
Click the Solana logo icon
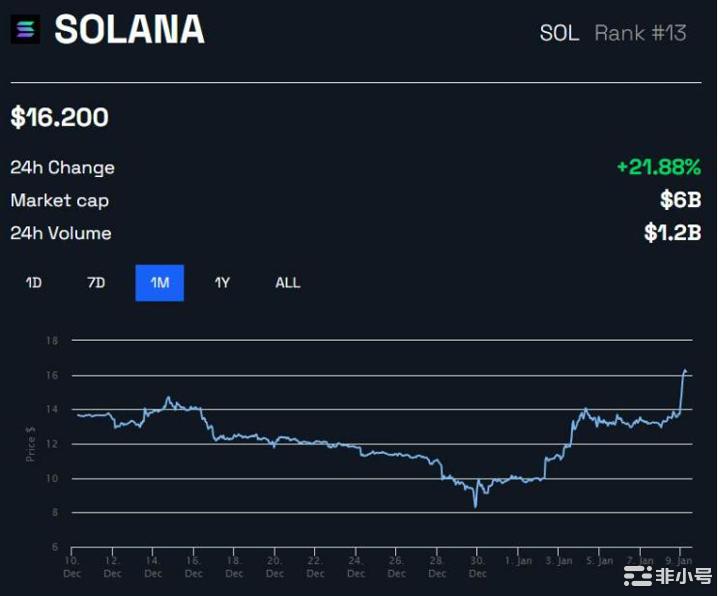26,30
